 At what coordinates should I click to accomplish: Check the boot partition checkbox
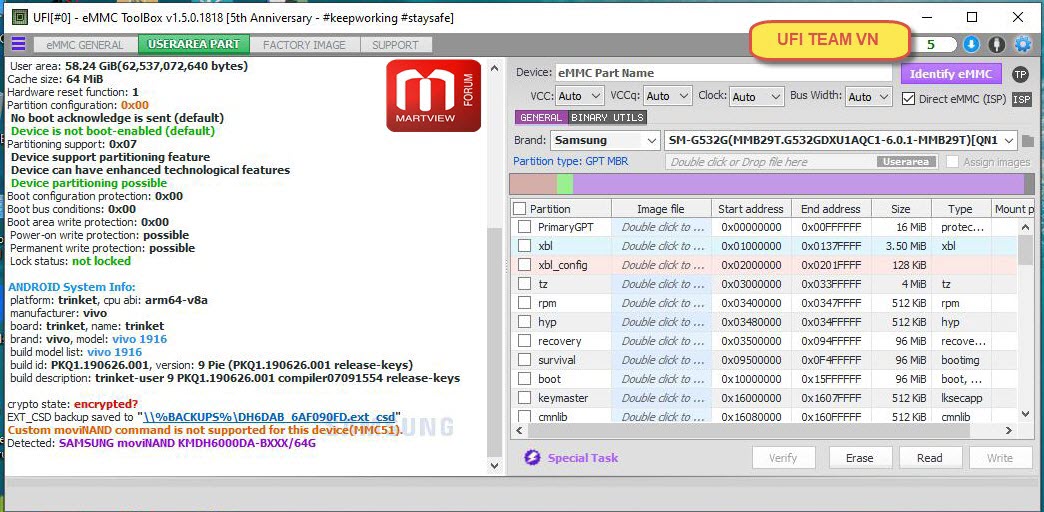(525, 379)
